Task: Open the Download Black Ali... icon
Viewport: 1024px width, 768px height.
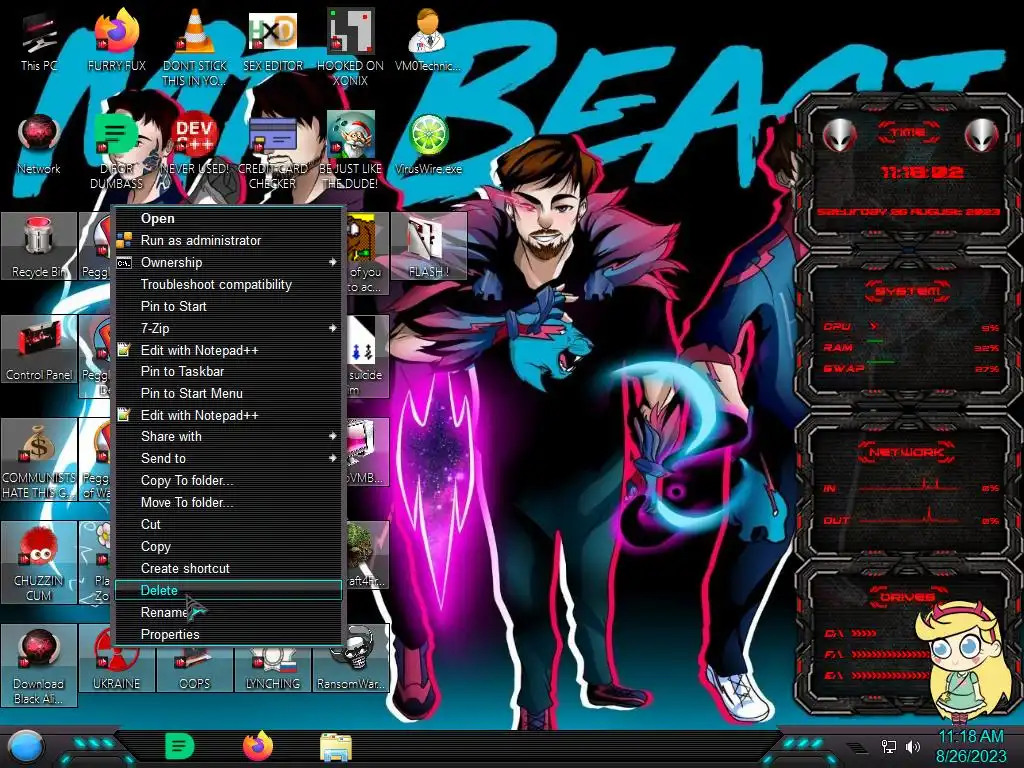Action: 39,665
